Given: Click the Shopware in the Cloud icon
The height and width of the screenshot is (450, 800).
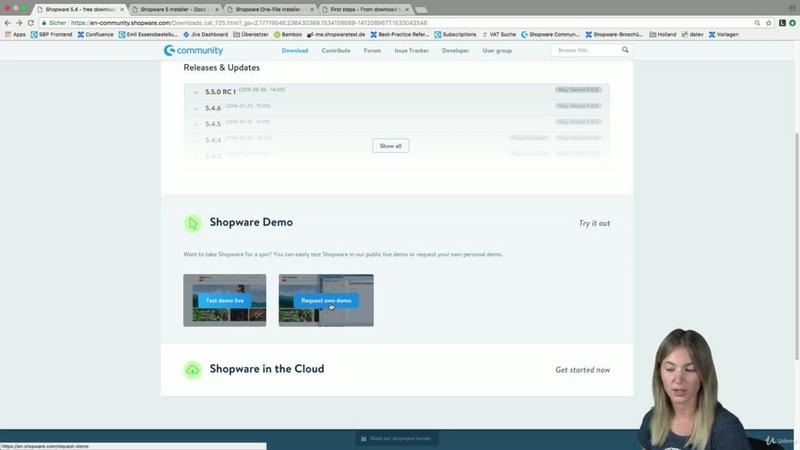Looking at the screenshot, I should click(193, 370).
